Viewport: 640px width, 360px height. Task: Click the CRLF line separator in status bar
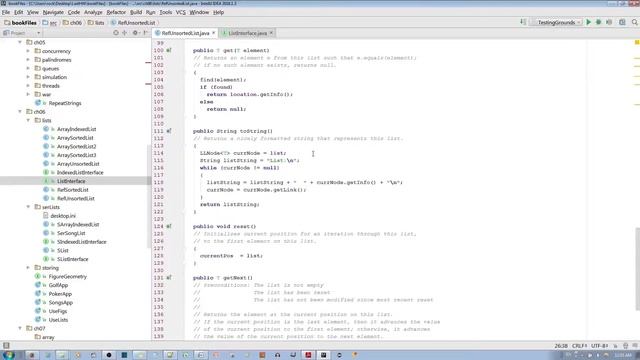580,346
